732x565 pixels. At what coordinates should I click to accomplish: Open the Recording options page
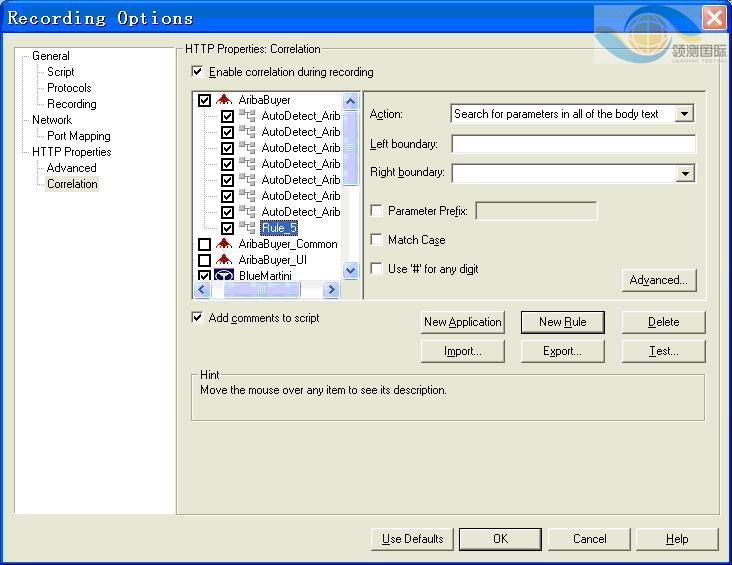[x=72, y=104]
